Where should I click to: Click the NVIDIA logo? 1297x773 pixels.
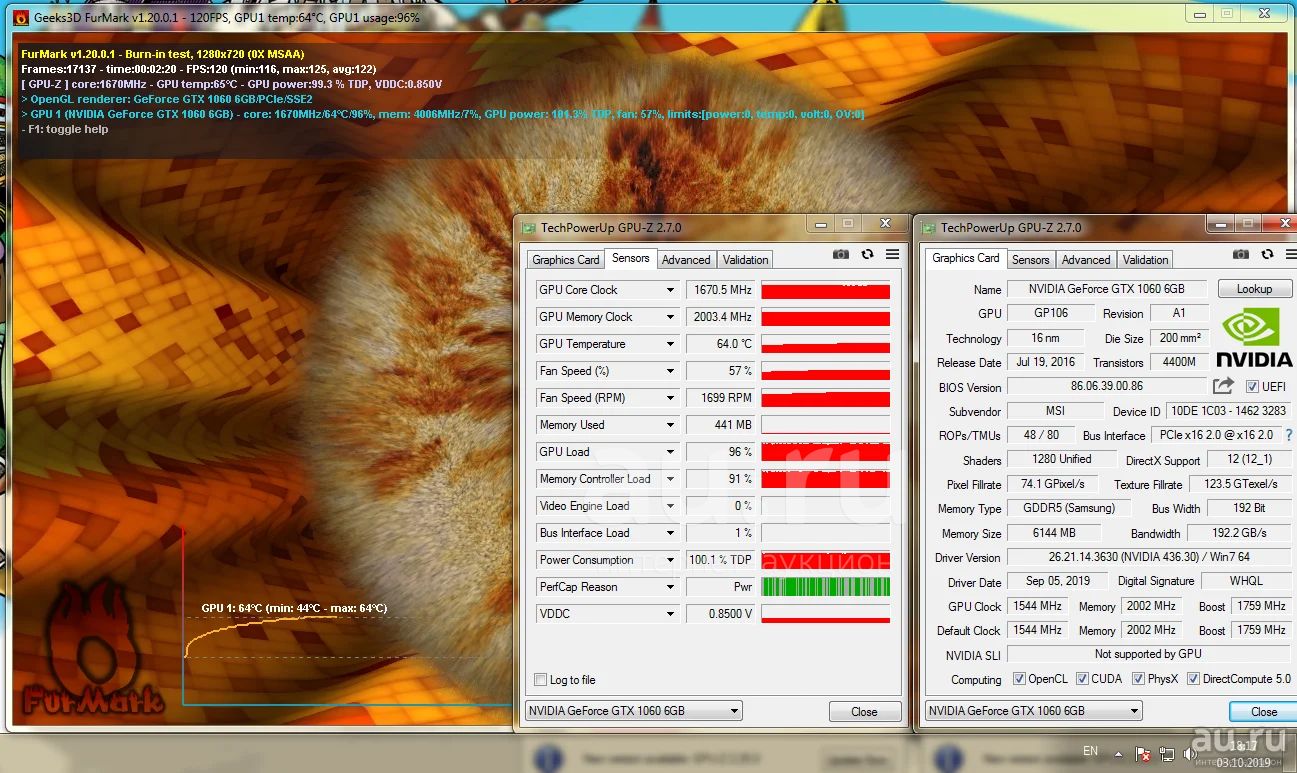1253,337
